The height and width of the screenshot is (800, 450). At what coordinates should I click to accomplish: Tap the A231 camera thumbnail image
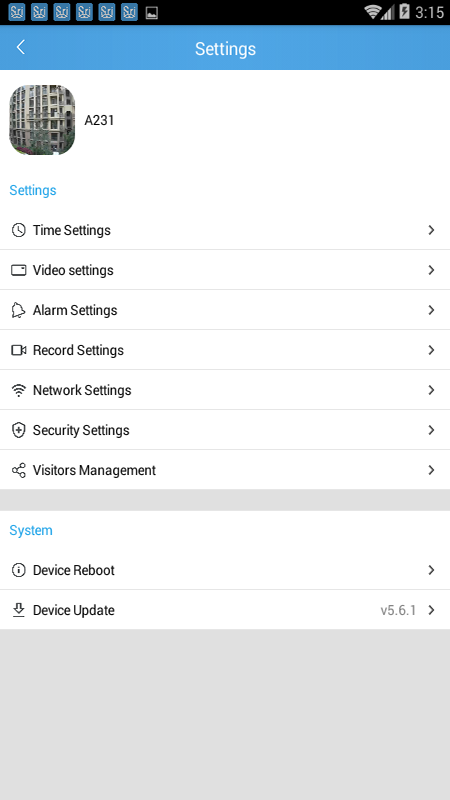pos(42,120)
